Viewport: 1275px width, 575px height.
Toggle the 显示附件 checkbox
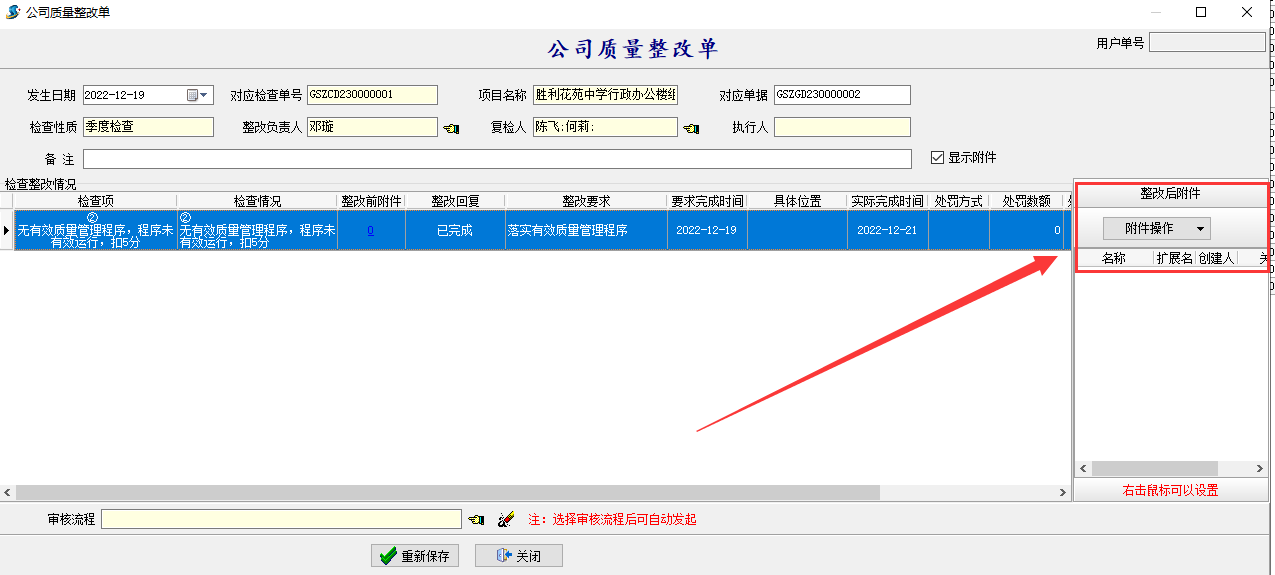[x=937, y=158]
